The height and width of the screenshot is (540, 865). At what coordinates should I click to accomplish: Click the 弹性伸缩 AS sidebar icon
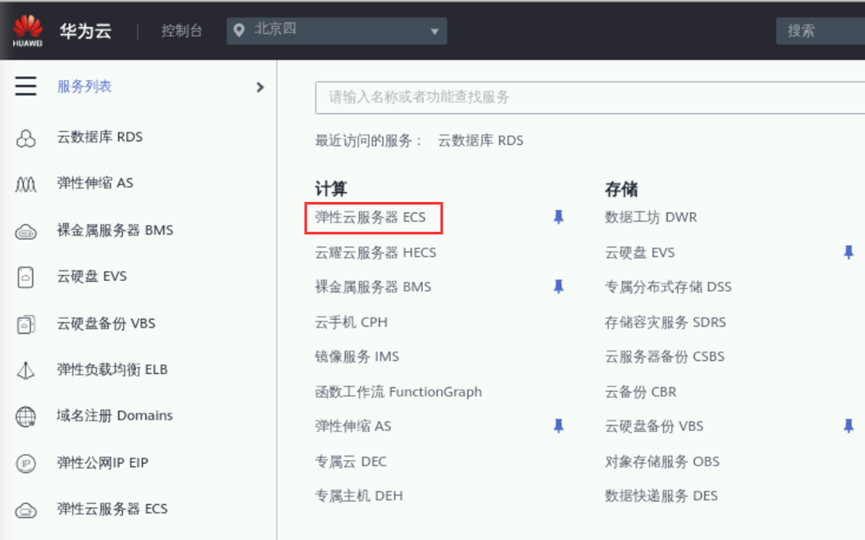point(26,184)
